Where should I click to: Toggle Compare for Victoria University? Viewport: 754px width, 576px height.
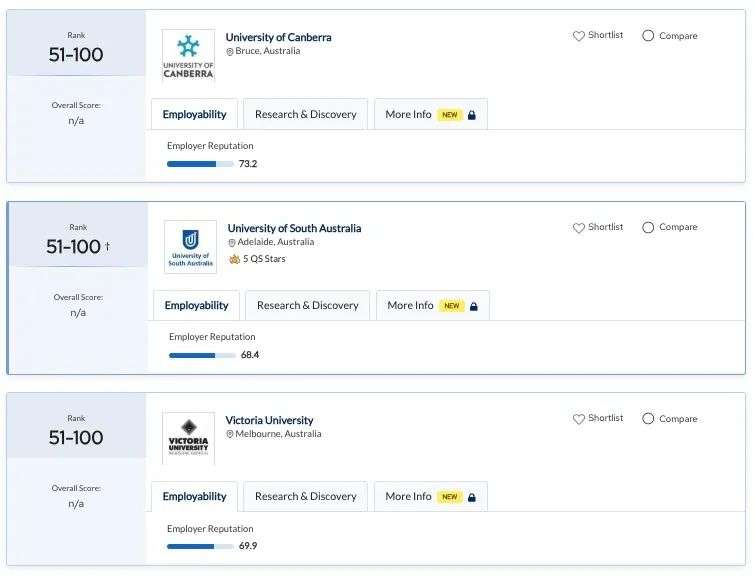click(648, 419)
